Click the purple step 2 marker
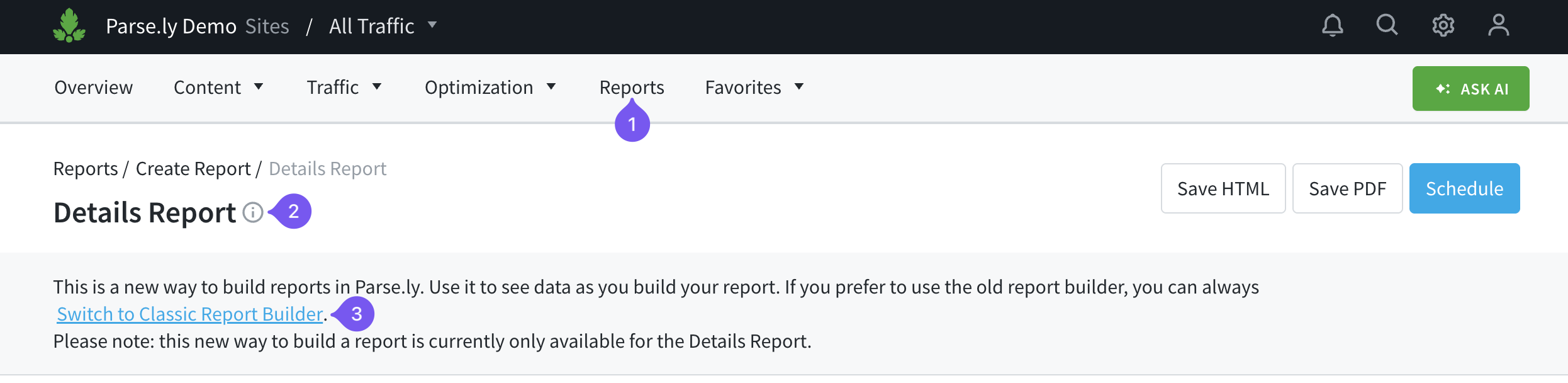 293,212
